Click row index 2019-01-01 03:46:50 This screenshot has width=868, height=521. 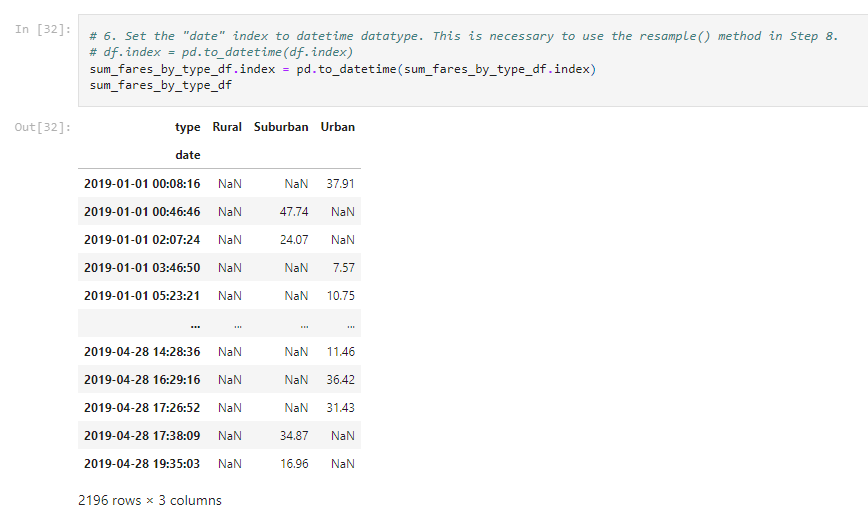point(142,267)
